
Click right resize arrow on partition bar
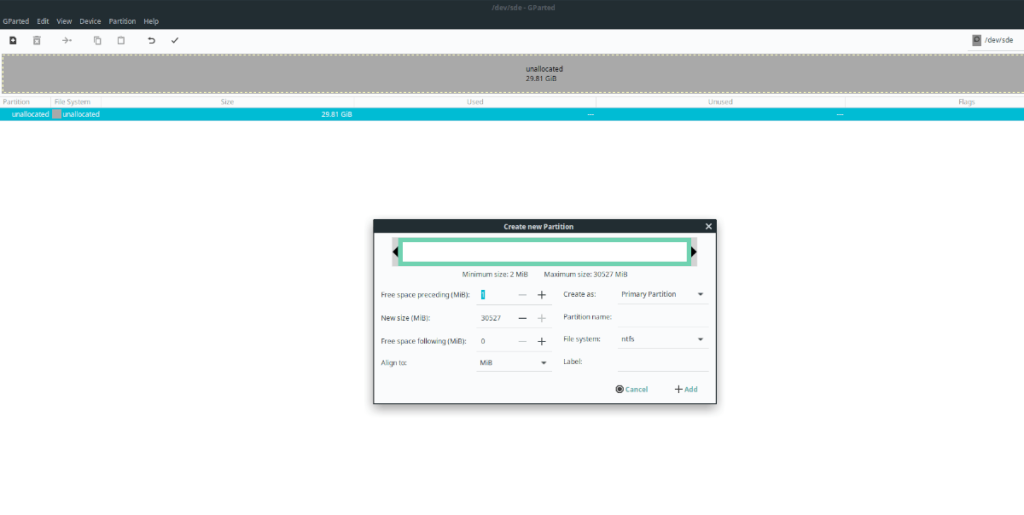pos(694,252)
